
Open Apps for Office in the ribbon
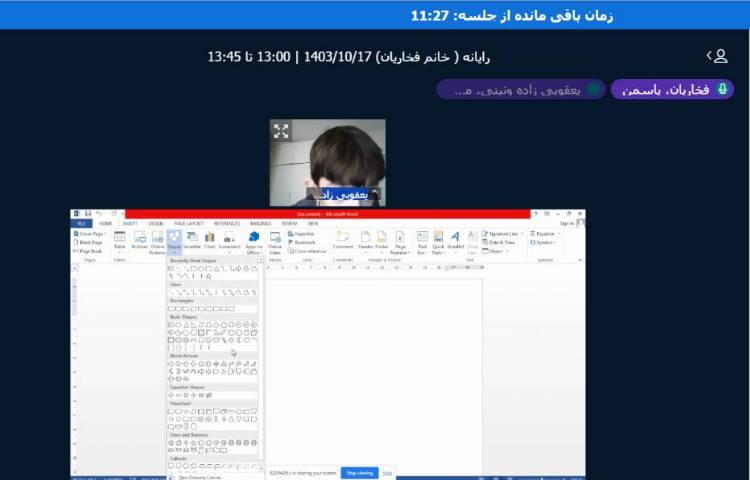[254, 242]
